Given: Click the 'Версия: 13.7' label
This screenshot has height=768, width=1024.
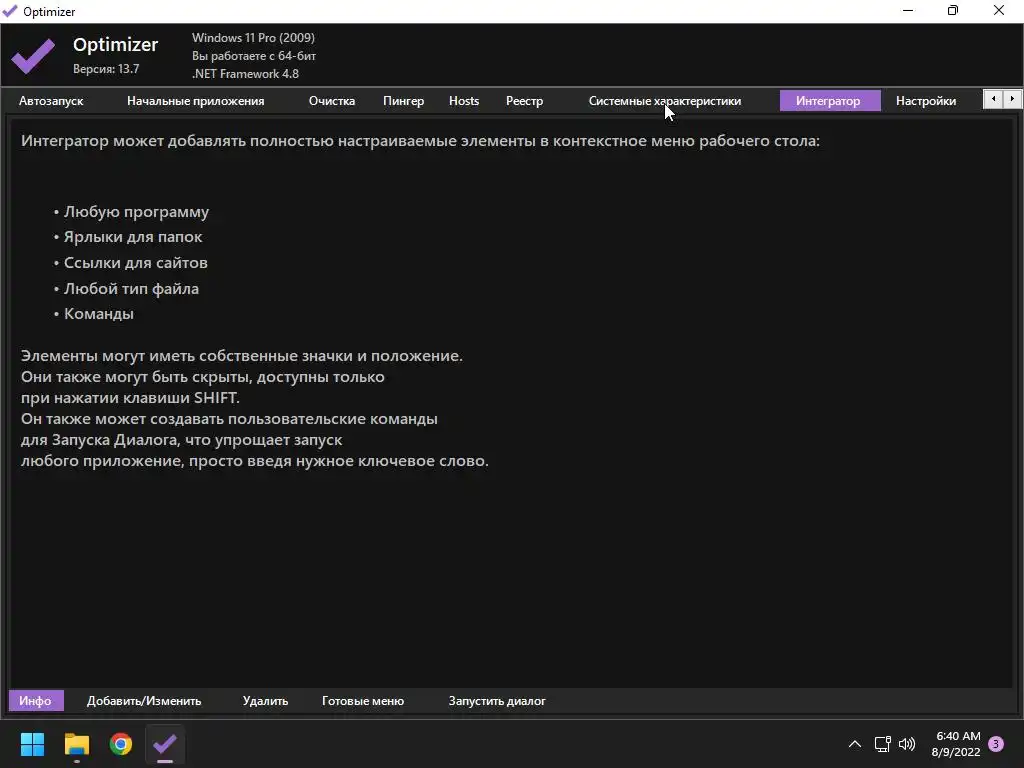Looking at the screenshot, I should pyautogui.click(x=106, y=69).
